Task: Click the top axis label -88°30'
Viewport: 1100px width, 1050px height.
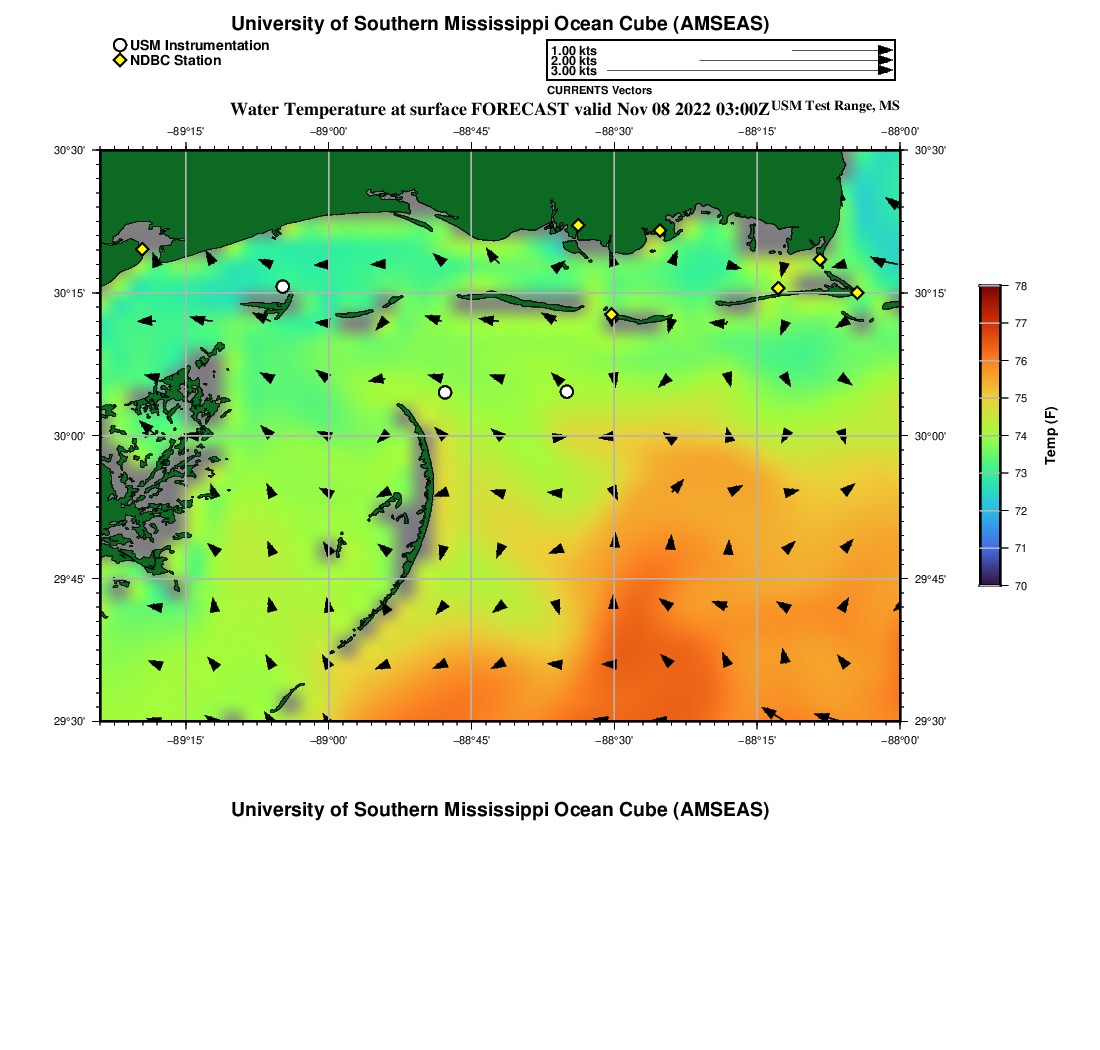Action: (615, 131)
